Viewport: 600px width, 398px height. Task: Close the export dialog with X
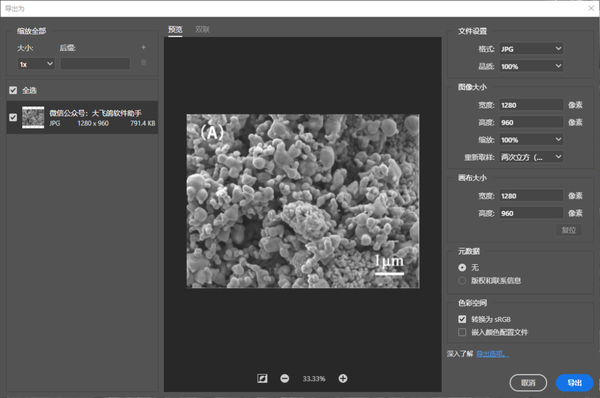591,8
